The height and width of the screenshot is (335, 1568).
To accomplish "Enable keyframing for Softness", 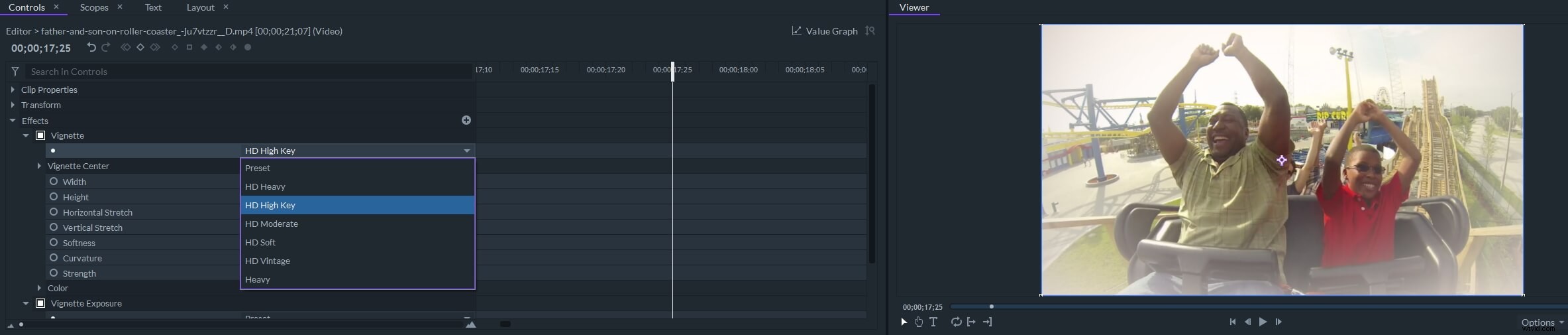I will click(x=54, y=242).
